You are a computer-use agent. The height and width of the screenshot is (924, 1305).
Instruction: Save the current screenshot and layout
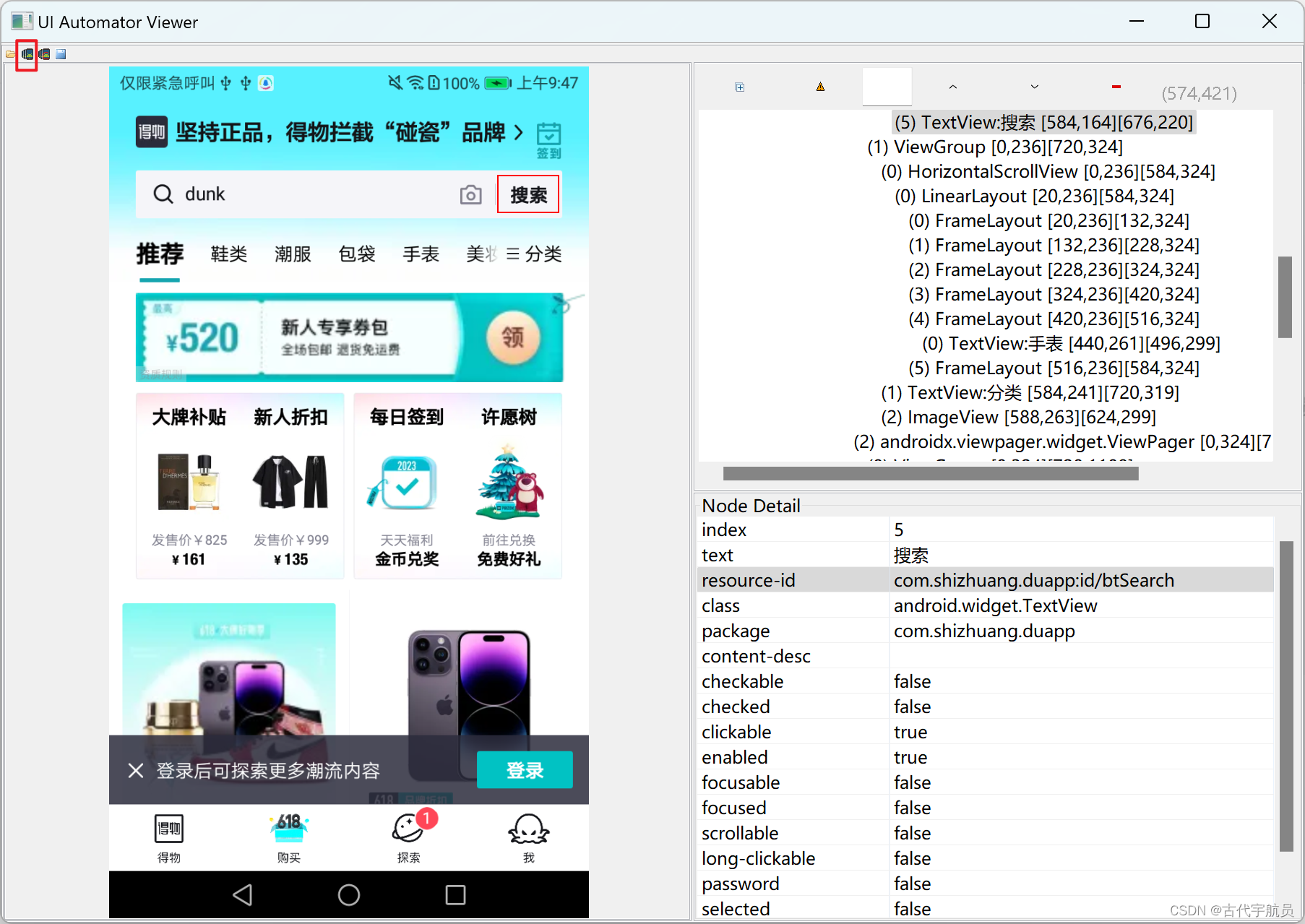61,53
